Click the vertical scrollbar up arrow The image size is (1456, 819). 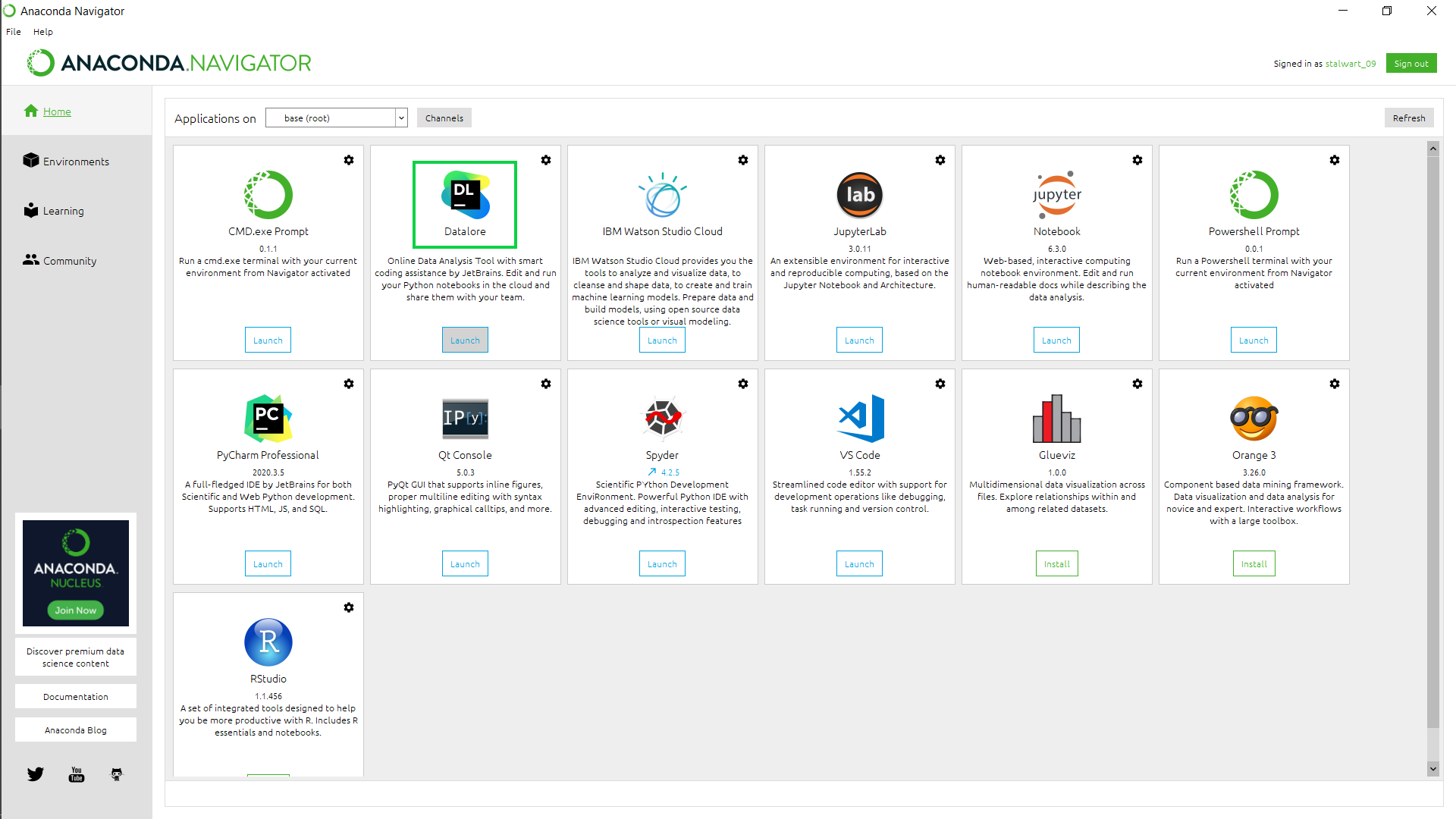coord(1432,149)
